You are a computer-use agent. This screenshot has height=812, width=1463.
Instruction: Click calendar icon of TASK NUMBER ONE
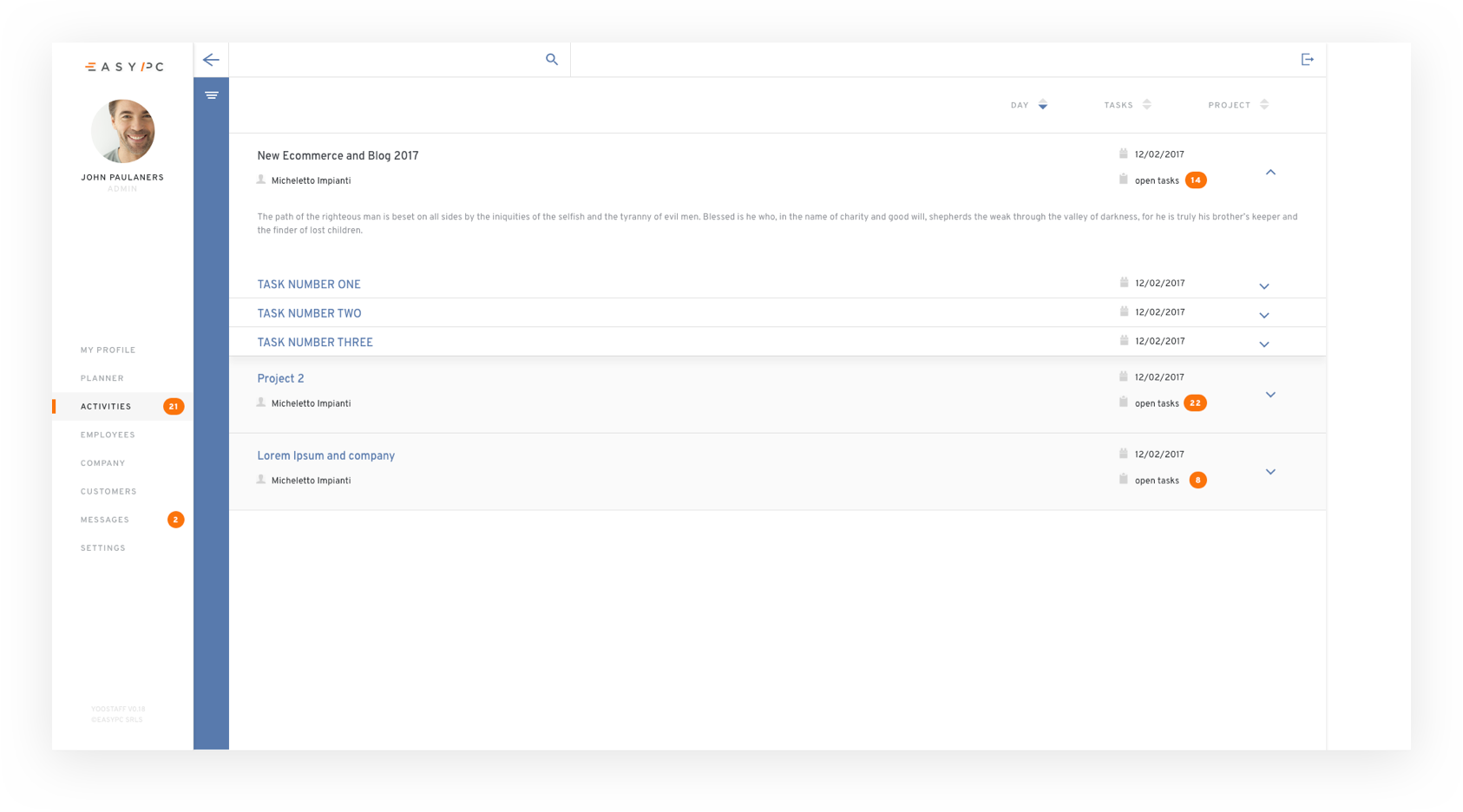(x=1124, y=283)
